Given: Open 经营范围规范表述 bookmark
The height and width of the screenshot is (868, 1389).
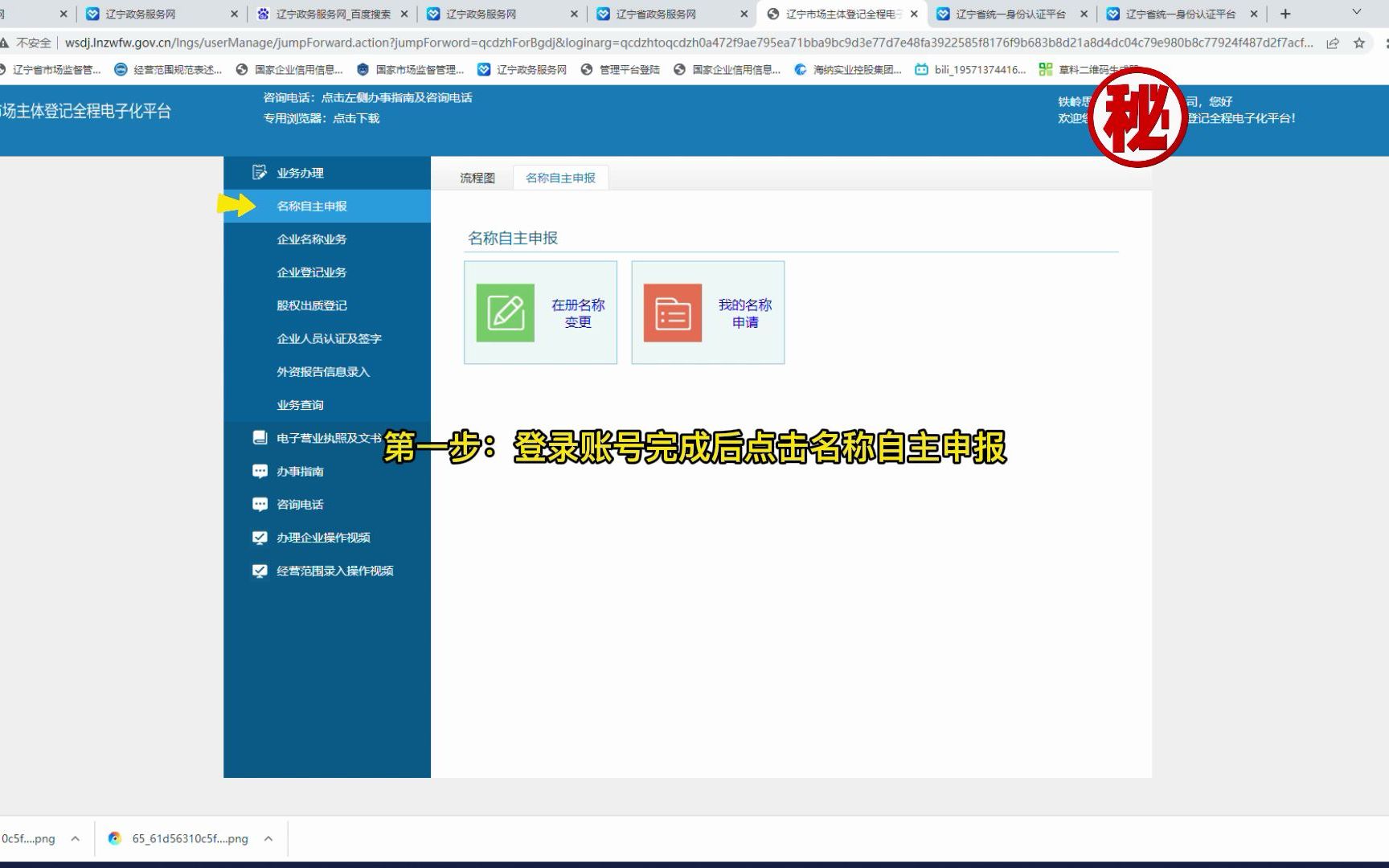Looking at the screenshot, I should pos(169,70).
